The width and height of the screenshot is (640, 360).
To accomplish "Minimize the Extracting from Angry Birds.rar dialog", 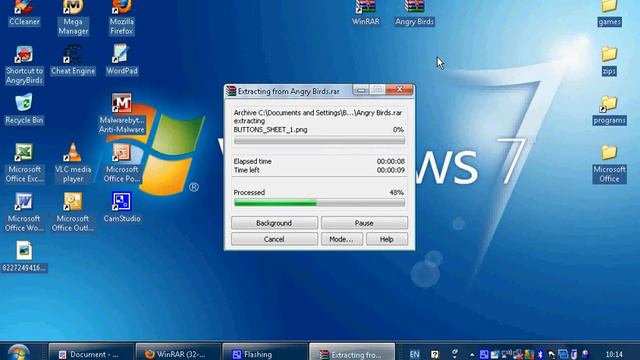I will pyautogui.click(x=361, y=90).
